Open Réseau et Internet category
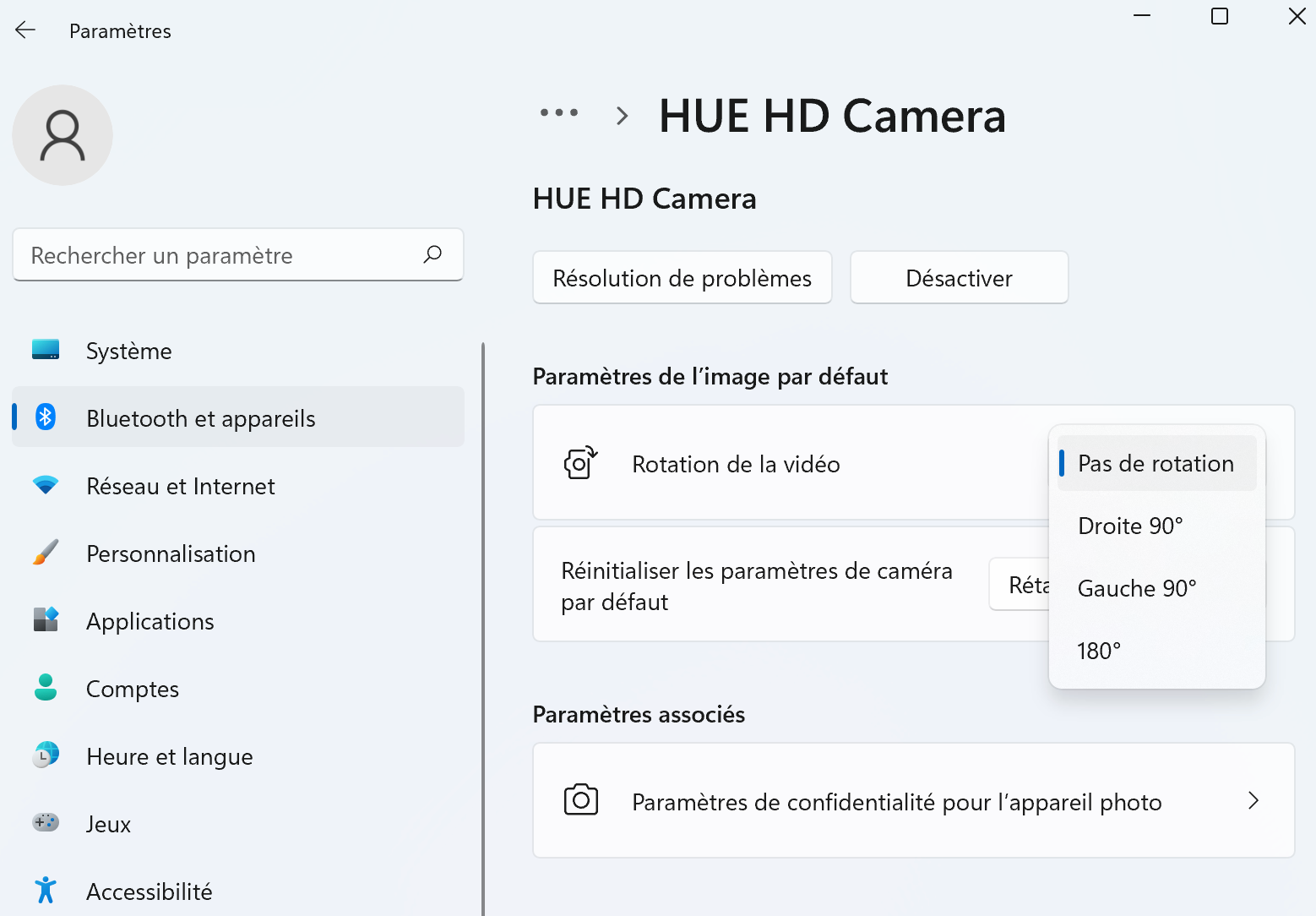Image resolution: width=1316 pixels, height=916 pixels. click(238, 485)
